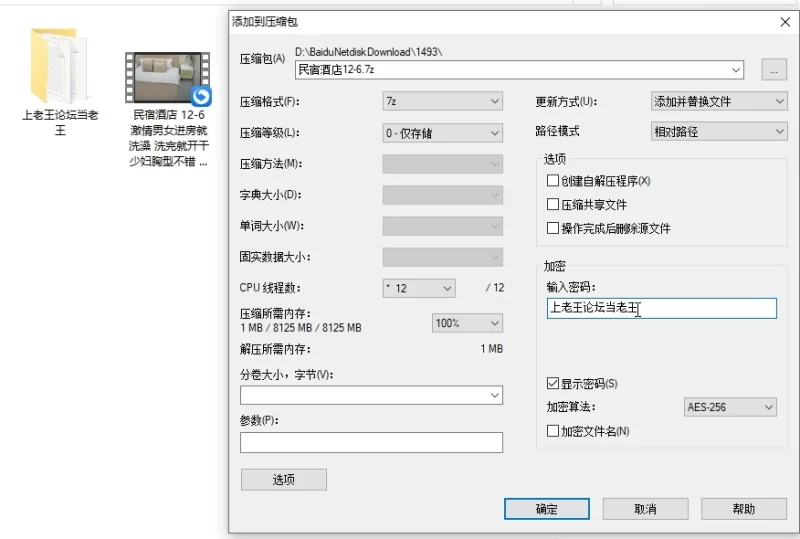This screenshot has height=539, width=800.
Task: Cancel the dialog with 取消 button
Action: click(x=645, y=509)
